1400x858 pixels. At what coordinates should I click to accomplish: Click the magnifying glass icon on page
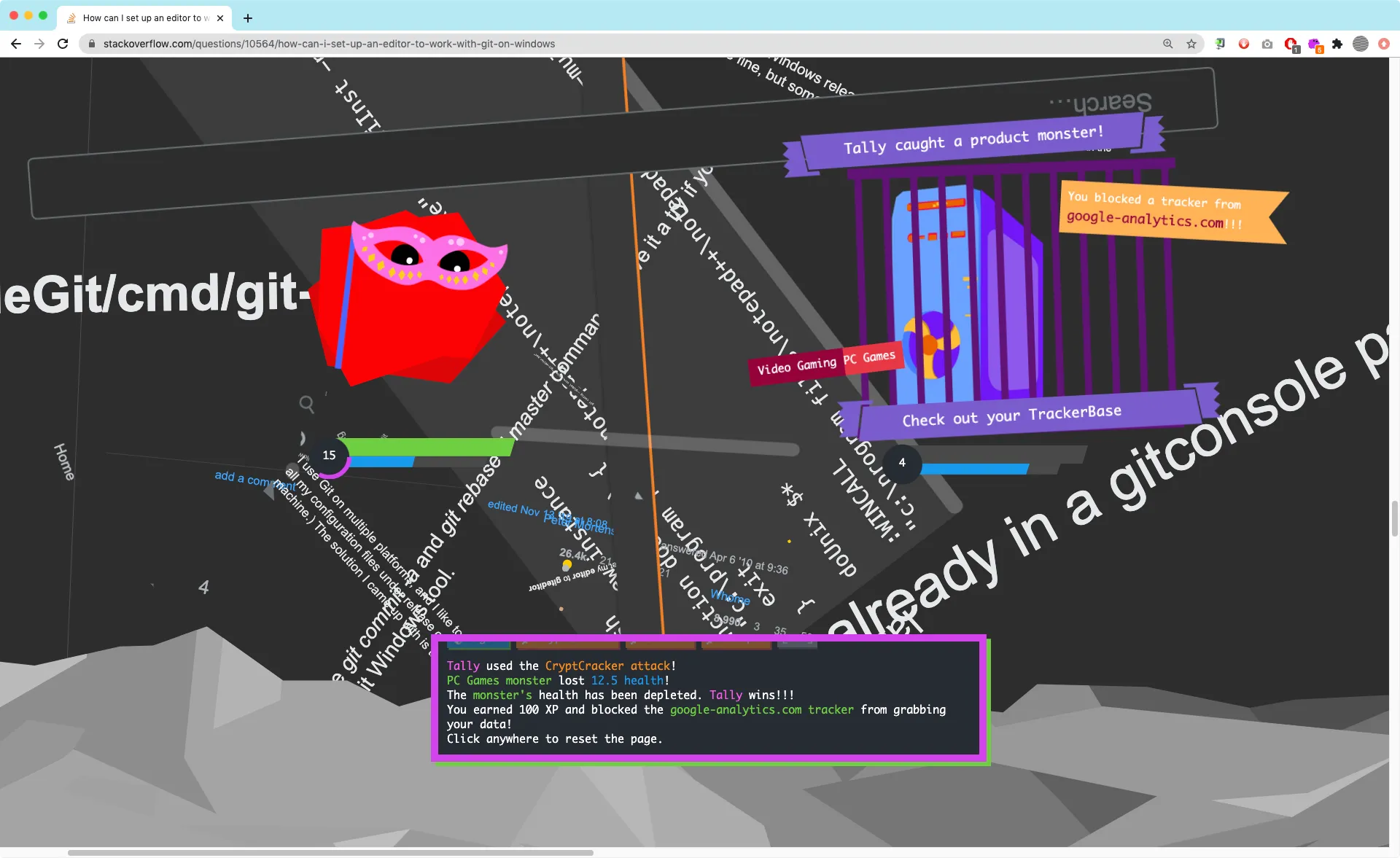pyautogui.click(x=307, y=404)
